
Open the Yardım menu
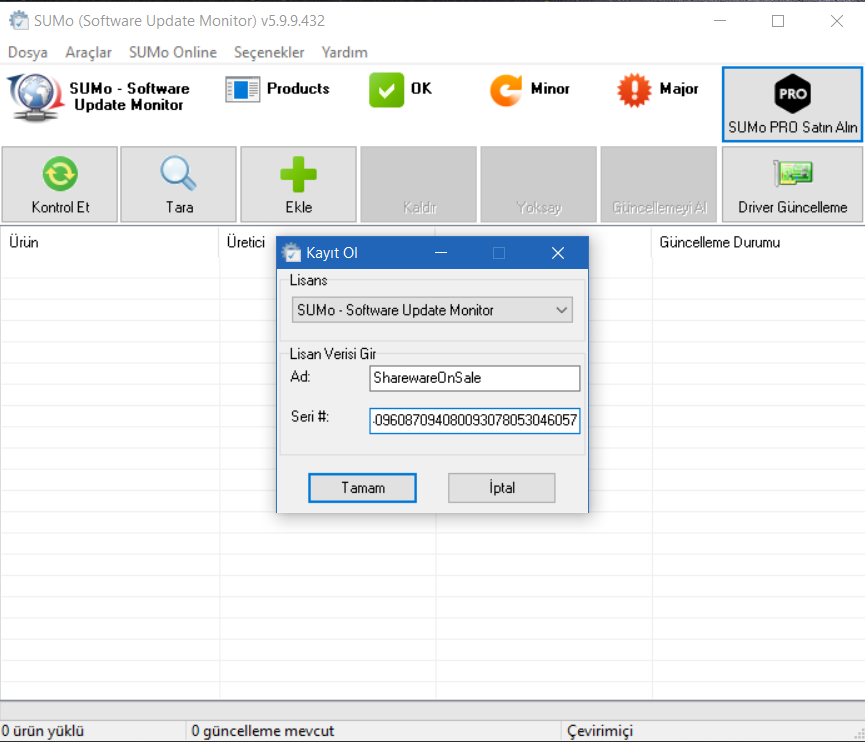pos(344,52)
